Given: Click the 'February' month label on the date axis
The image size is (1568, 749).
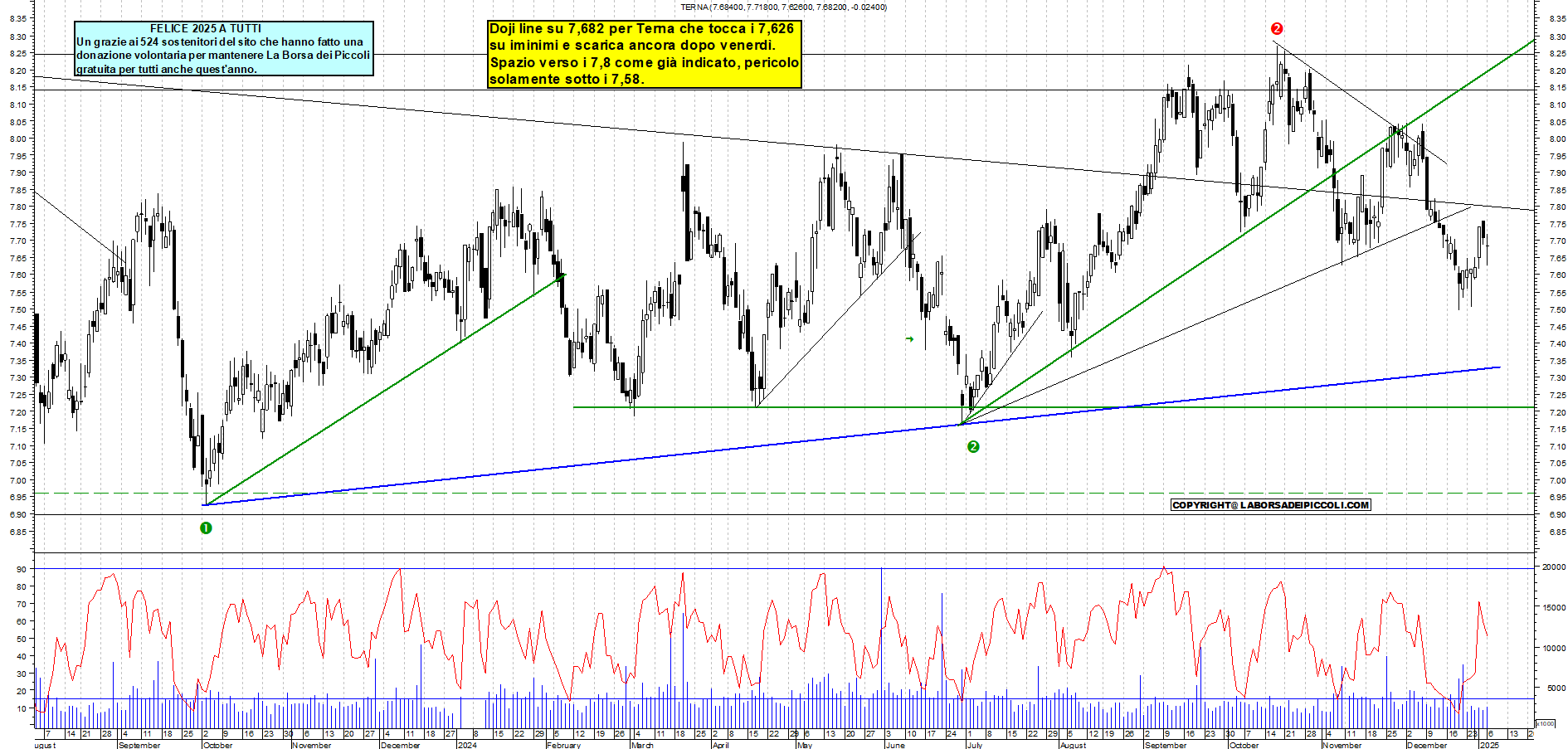Looking at the screenshot, I should point(563,745).
